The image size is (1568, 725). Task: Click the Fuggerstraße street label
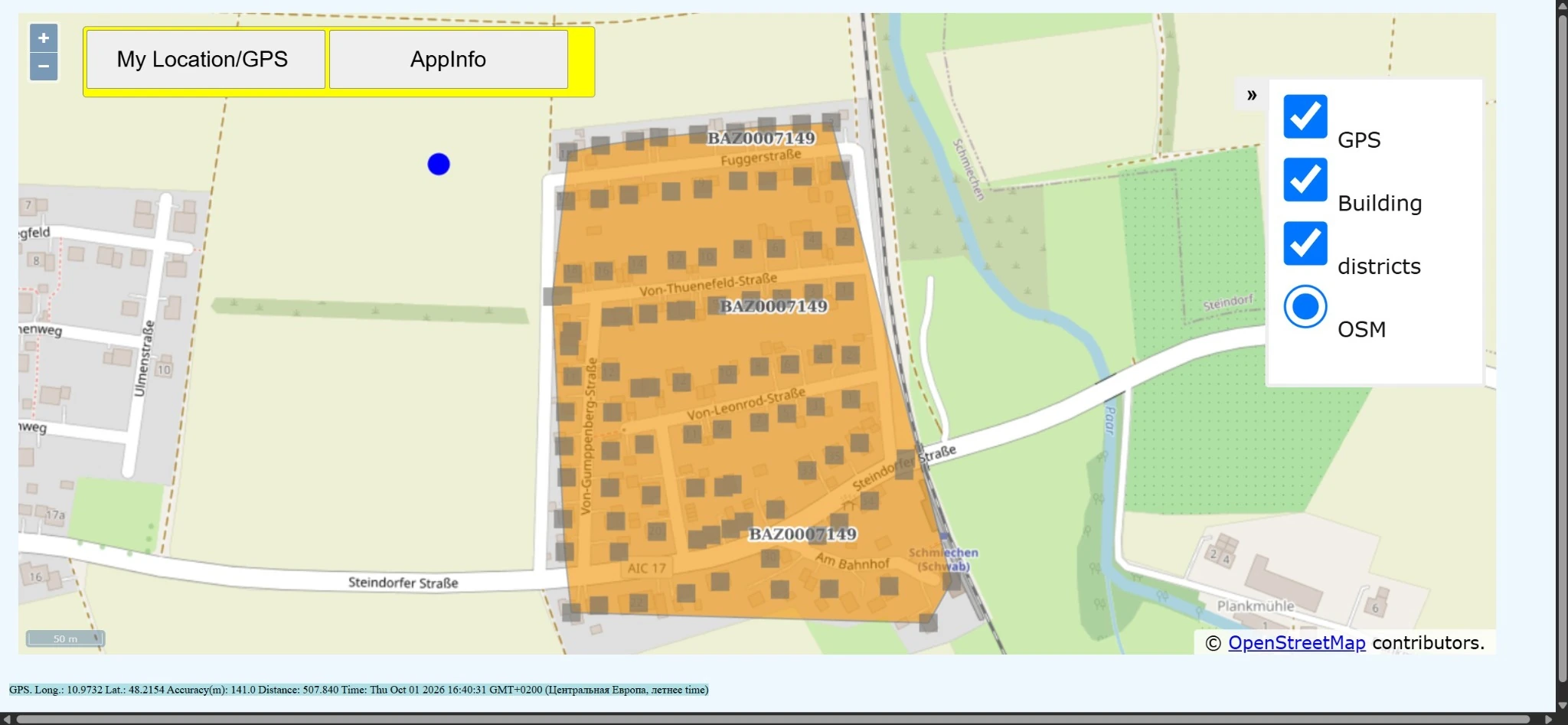point(760,157)
